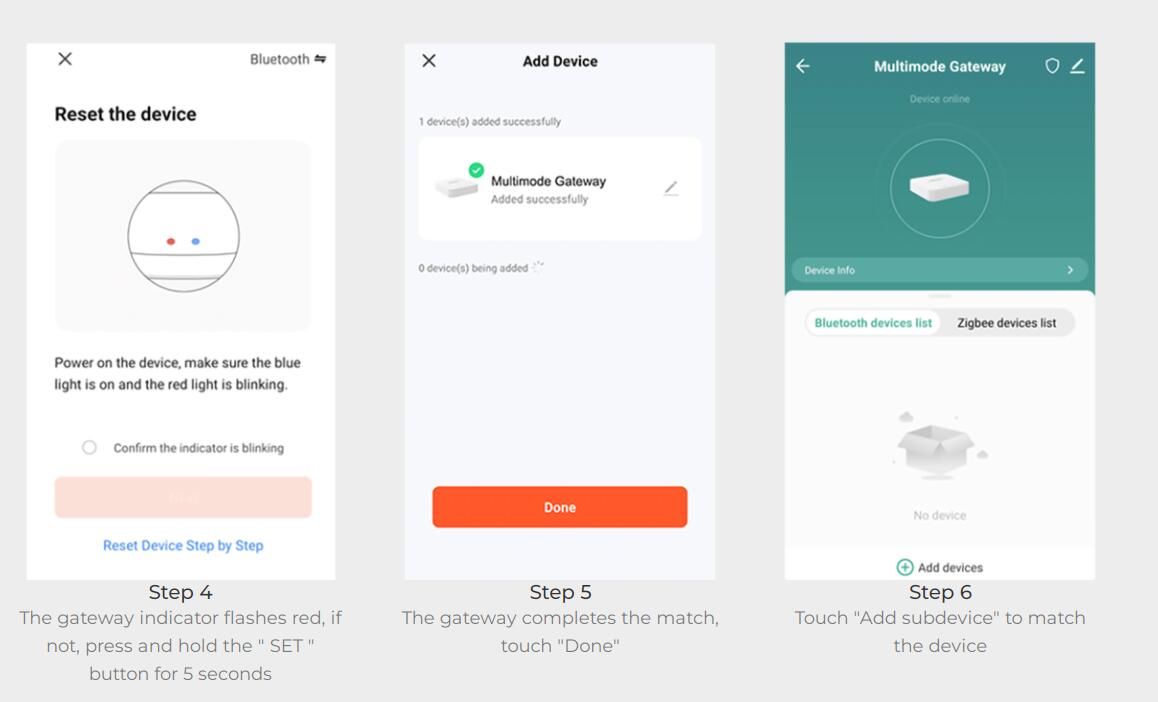Tap the gateway device image inside the circle
This screenshot has width=1158, height=702.
(x=939, y=187)
